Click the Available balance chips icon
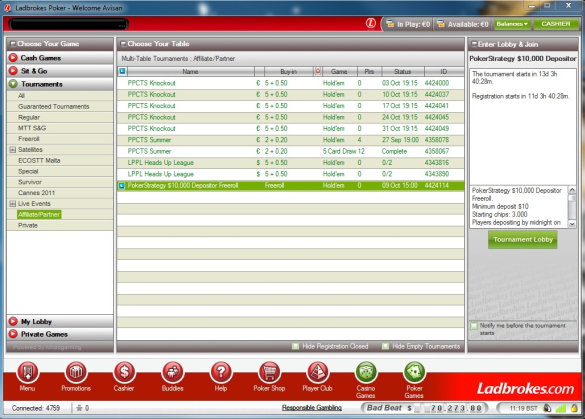The image size is (585, 419). [x=441, y=24]
